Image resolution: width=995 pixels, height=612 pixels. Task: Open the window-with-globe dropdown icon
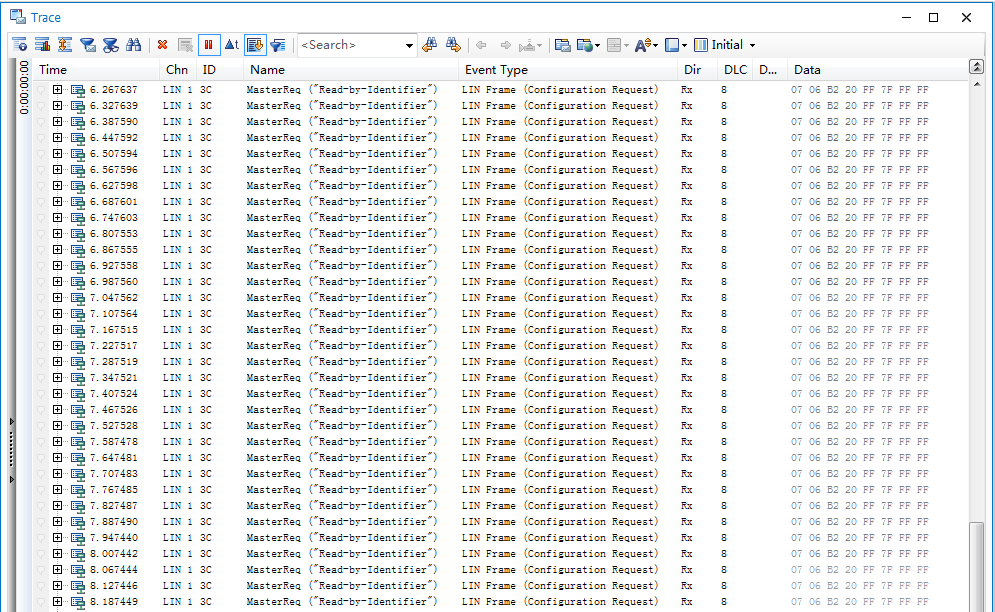[588, 45]
